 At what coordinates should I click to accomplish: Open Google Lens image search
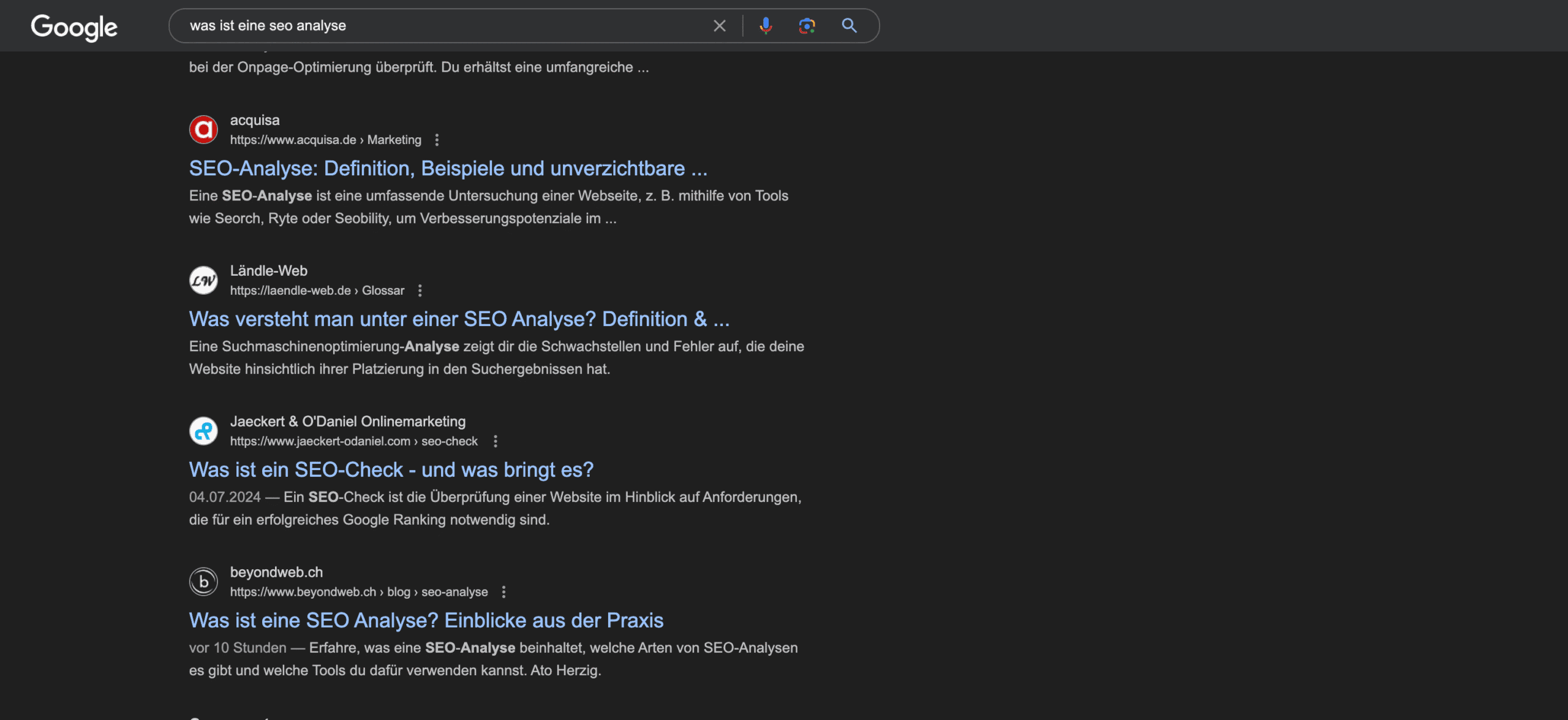pyautogui.click(x=807, y=26)
